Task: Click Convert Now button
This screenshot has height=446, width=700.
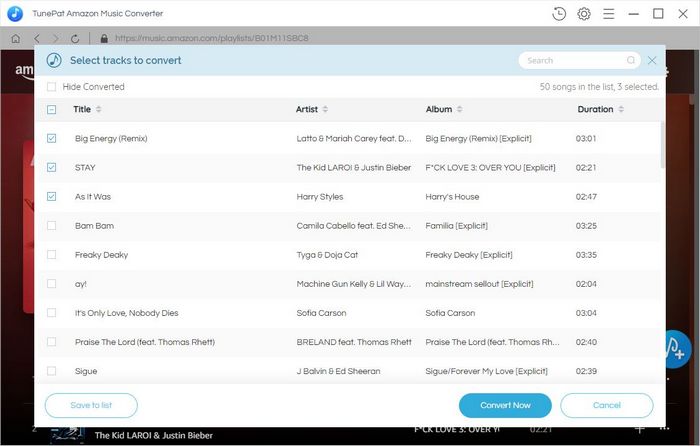Action: click(505, 405)
